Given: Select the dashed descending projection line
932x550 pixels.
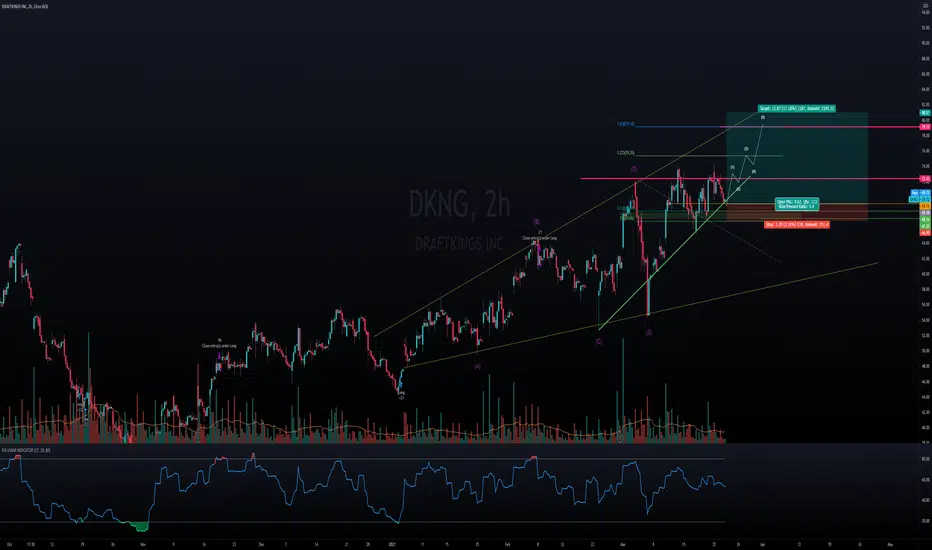Looking at the screenshot, I should (710, 221).
